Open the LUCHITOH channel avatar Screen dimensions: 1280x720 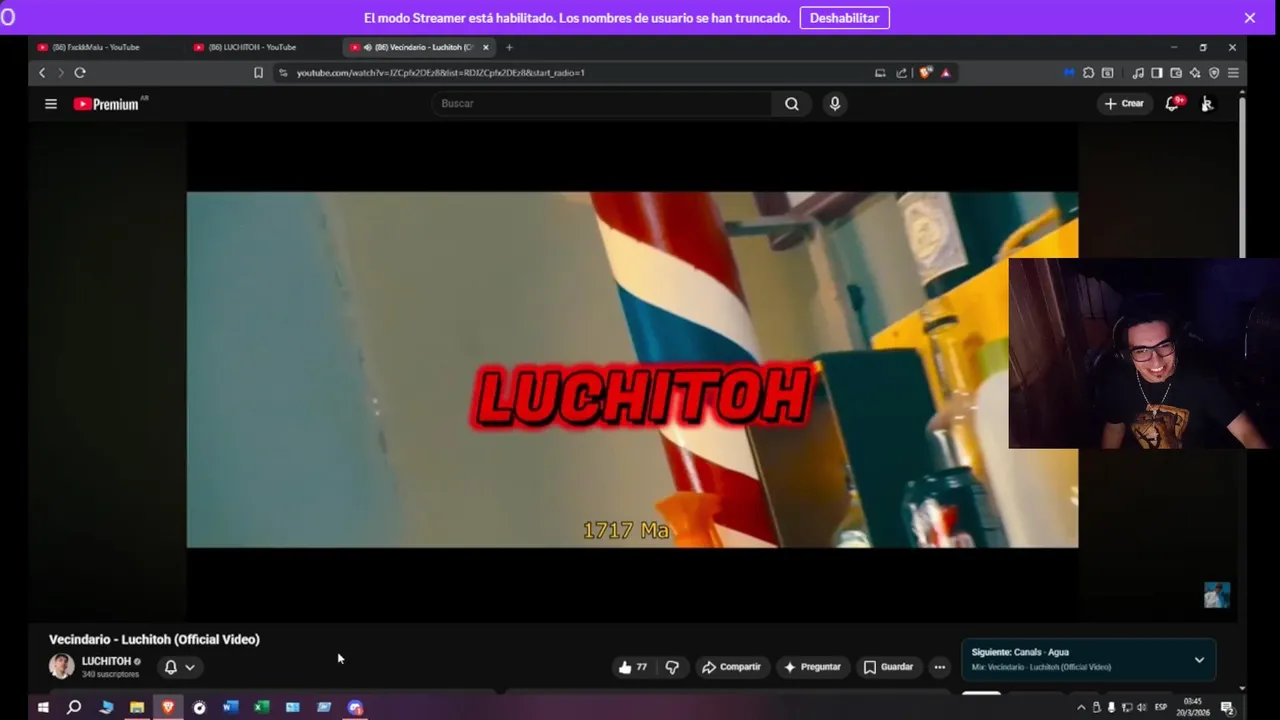tap(62, 666)
